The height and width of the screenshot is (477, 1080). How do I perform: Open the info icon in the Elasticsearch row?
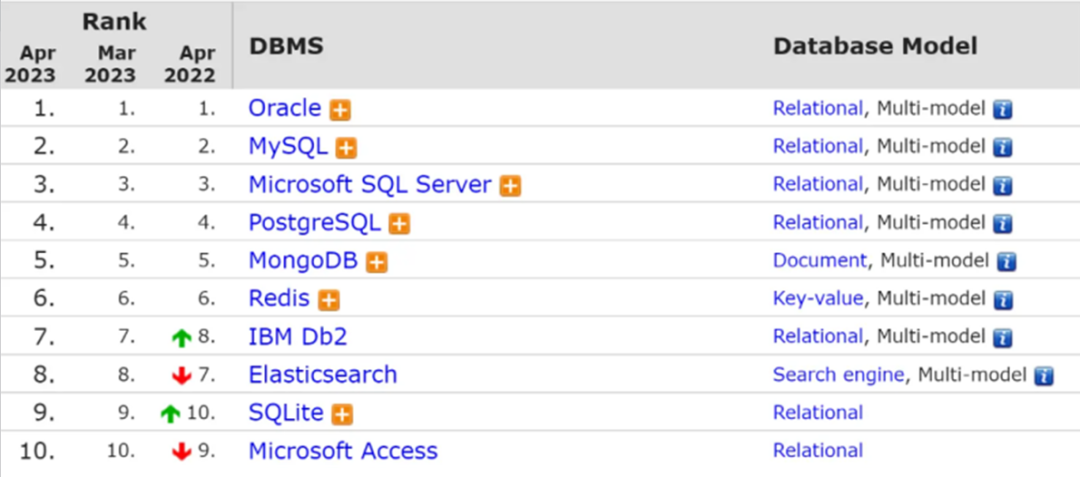coord(1045,376)
